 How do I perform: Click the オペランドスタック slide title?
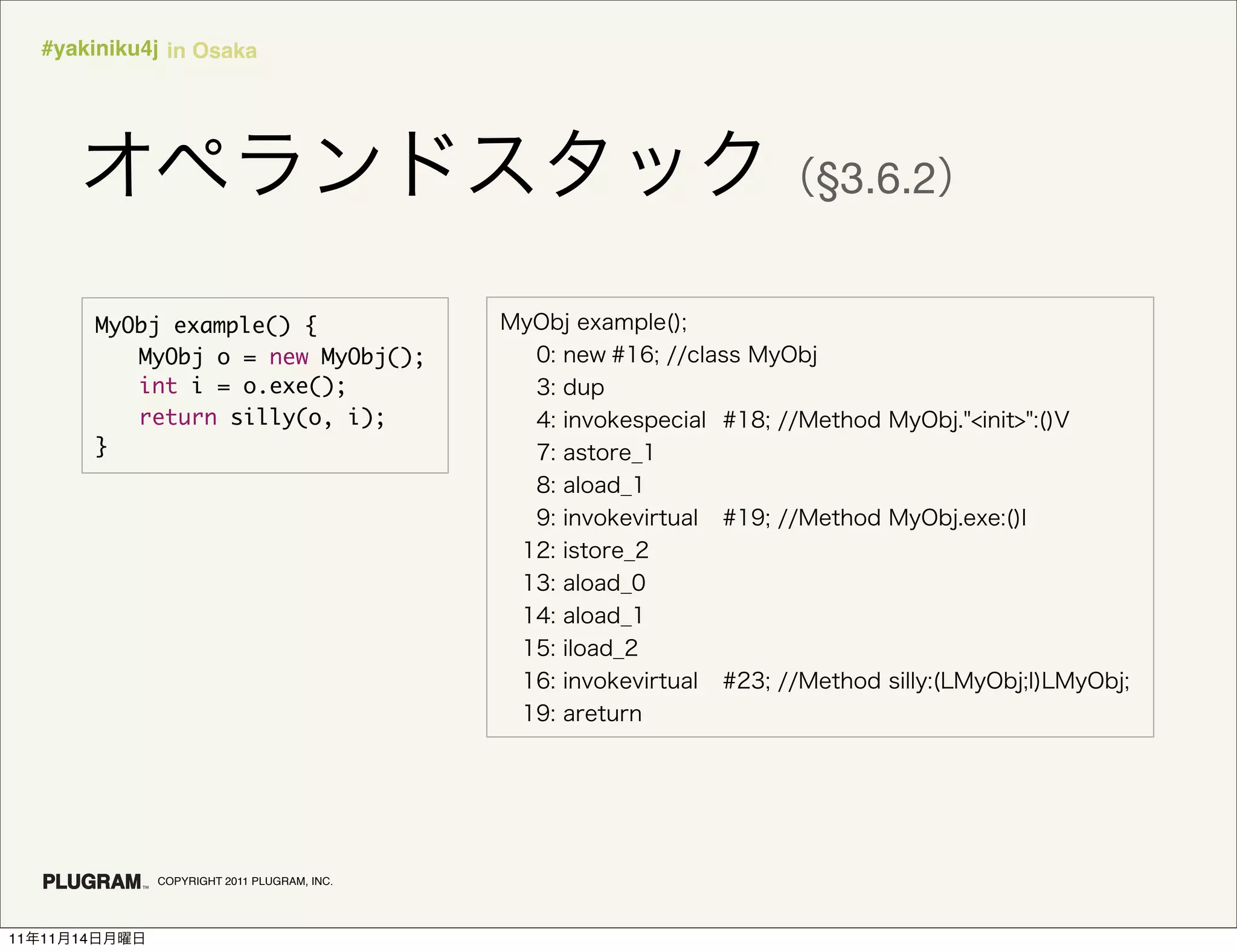click(x=423, y=163)
